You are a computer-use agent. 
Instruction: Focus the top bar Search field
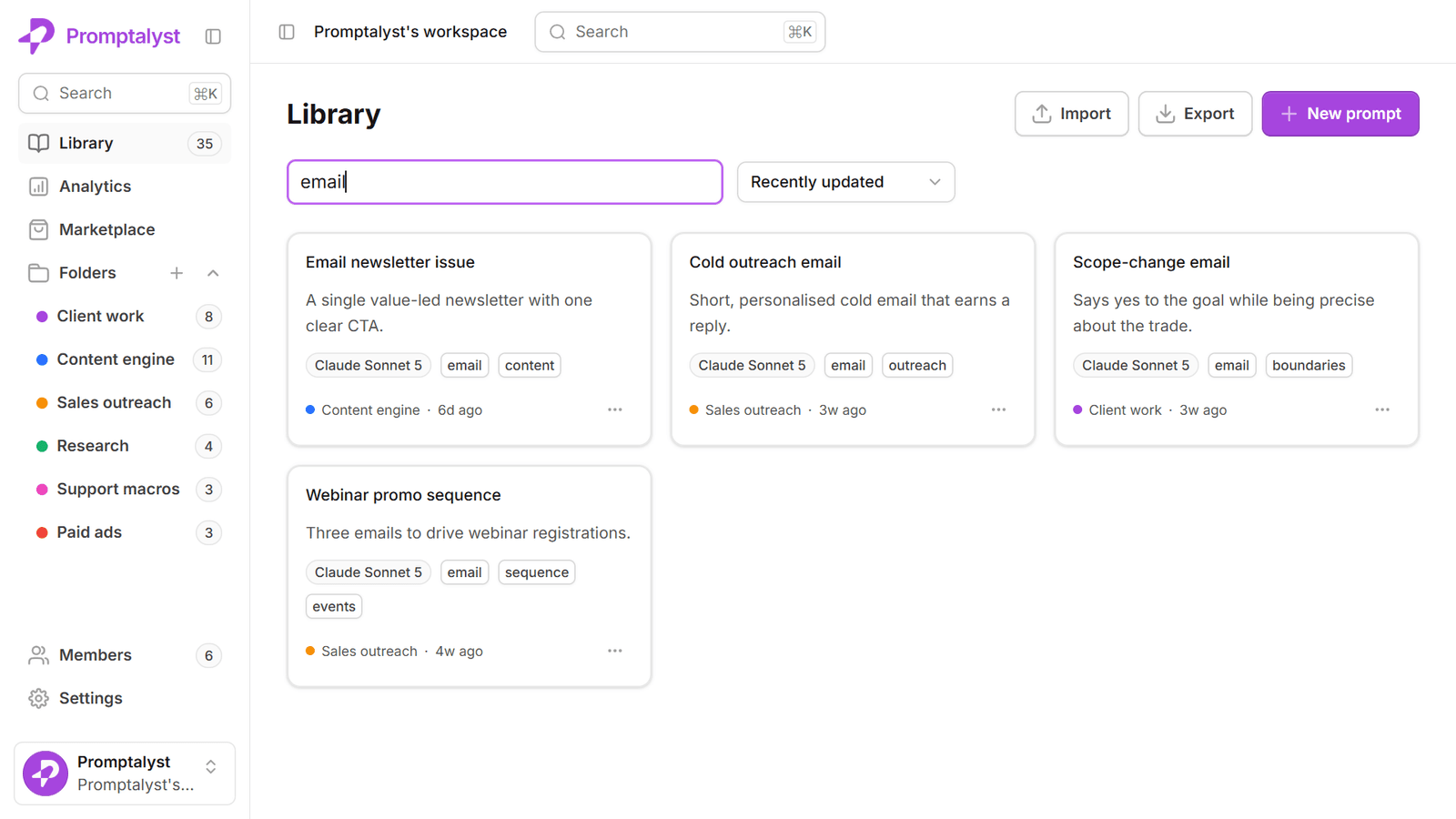680,32
